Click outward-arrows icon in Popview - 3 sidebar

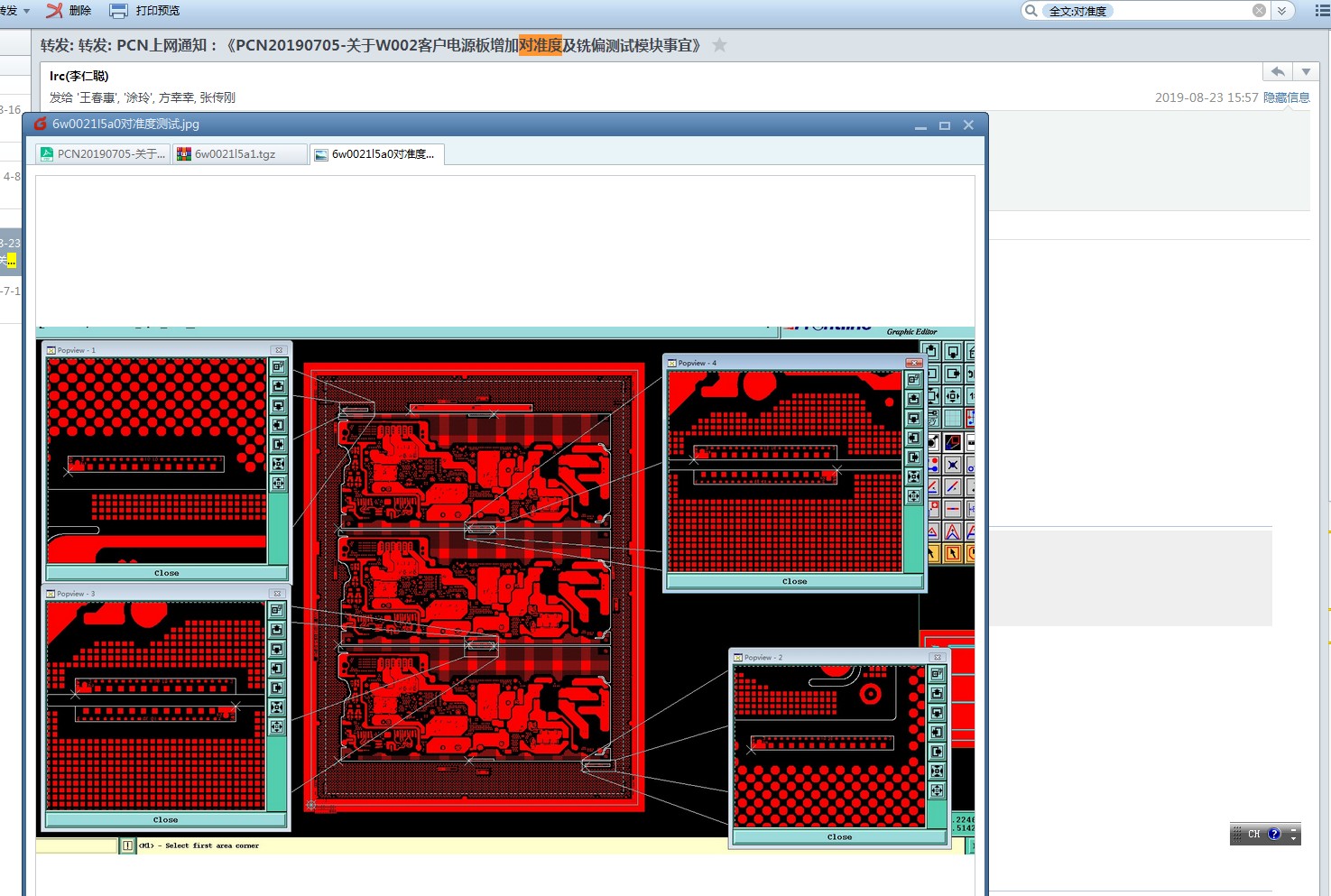tap(277, 726)
